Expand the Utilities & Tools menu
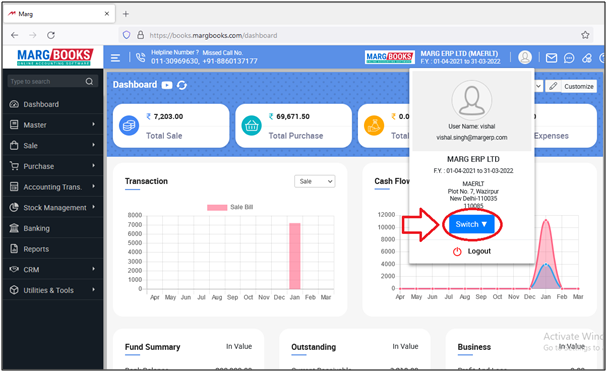608x372 pixels. coord(53,290)
